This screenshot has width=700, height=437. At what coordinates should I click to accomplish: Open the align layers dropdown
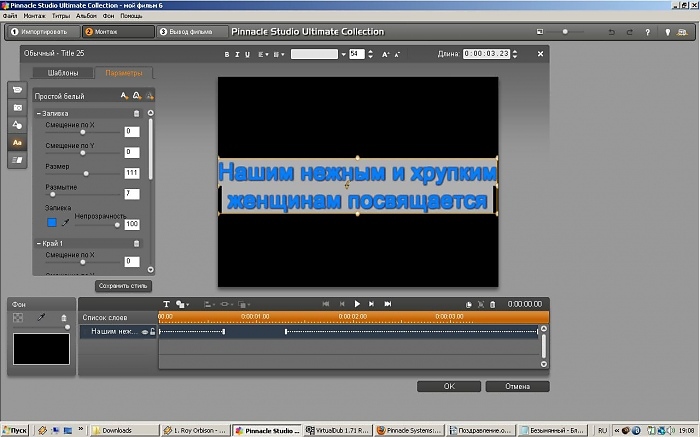209,304
